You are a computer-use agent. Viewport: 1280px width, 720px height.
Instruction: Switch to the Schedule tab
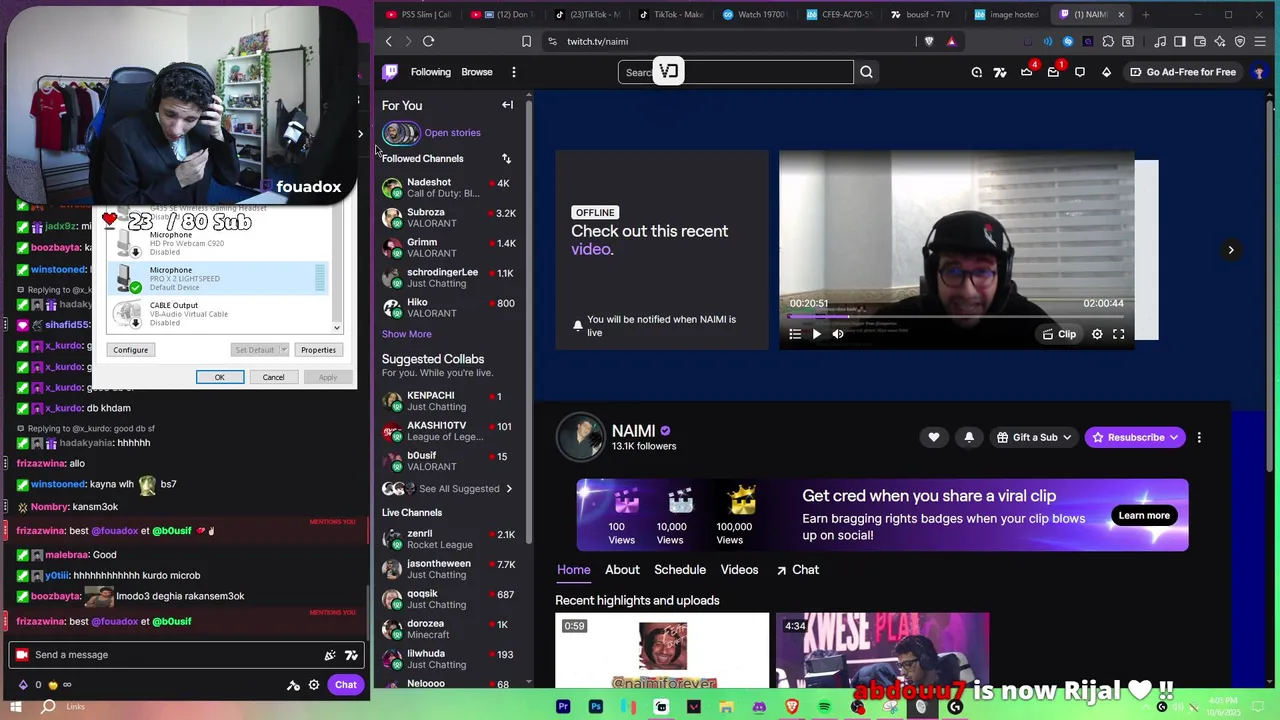click(680, 570)
